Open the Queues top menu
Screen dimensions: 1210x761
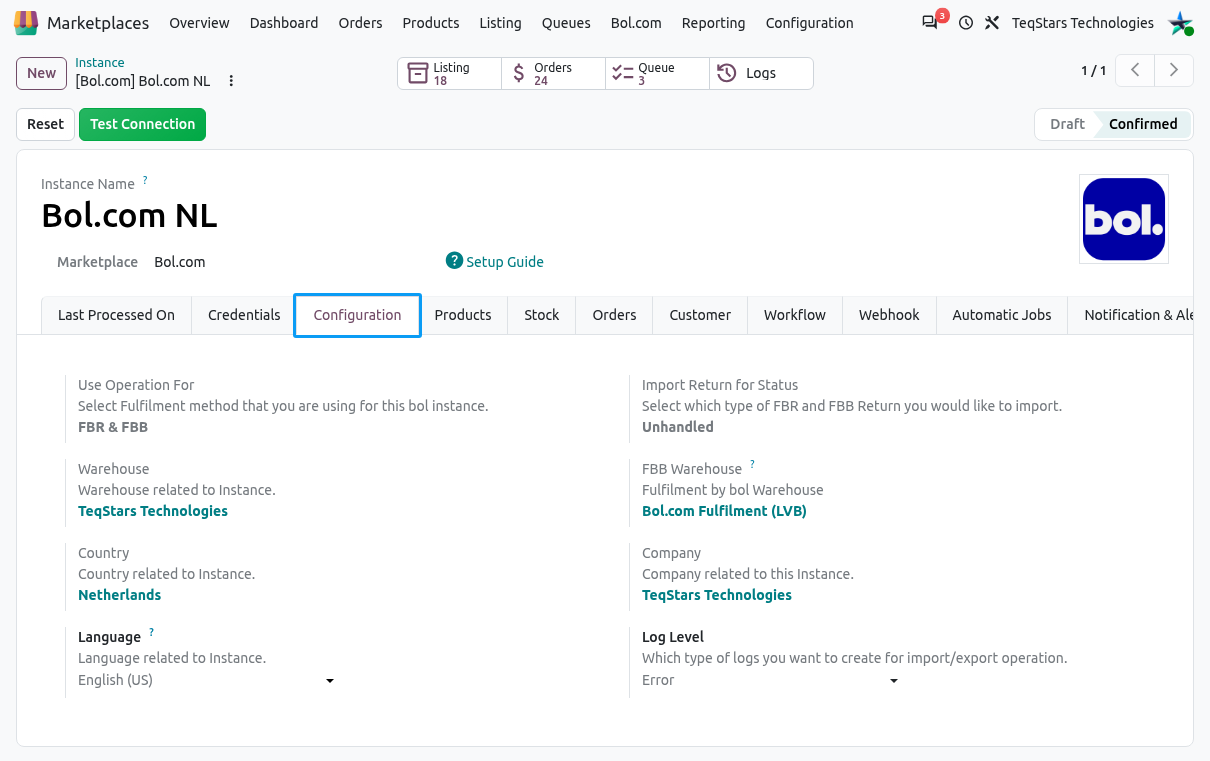566,22
